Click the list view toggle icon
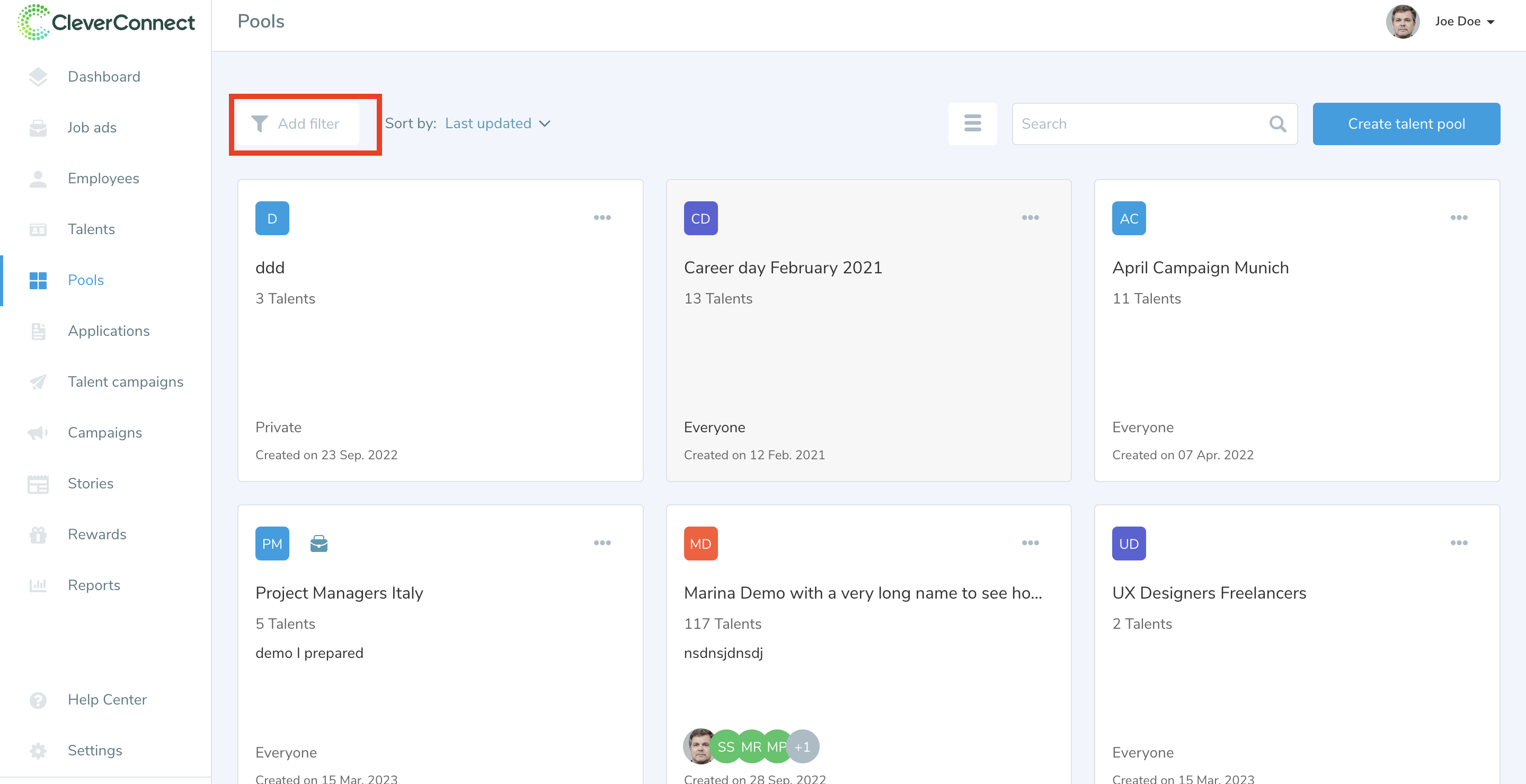The height and width of the screenshot is (784, 1526). coord(972,123)
